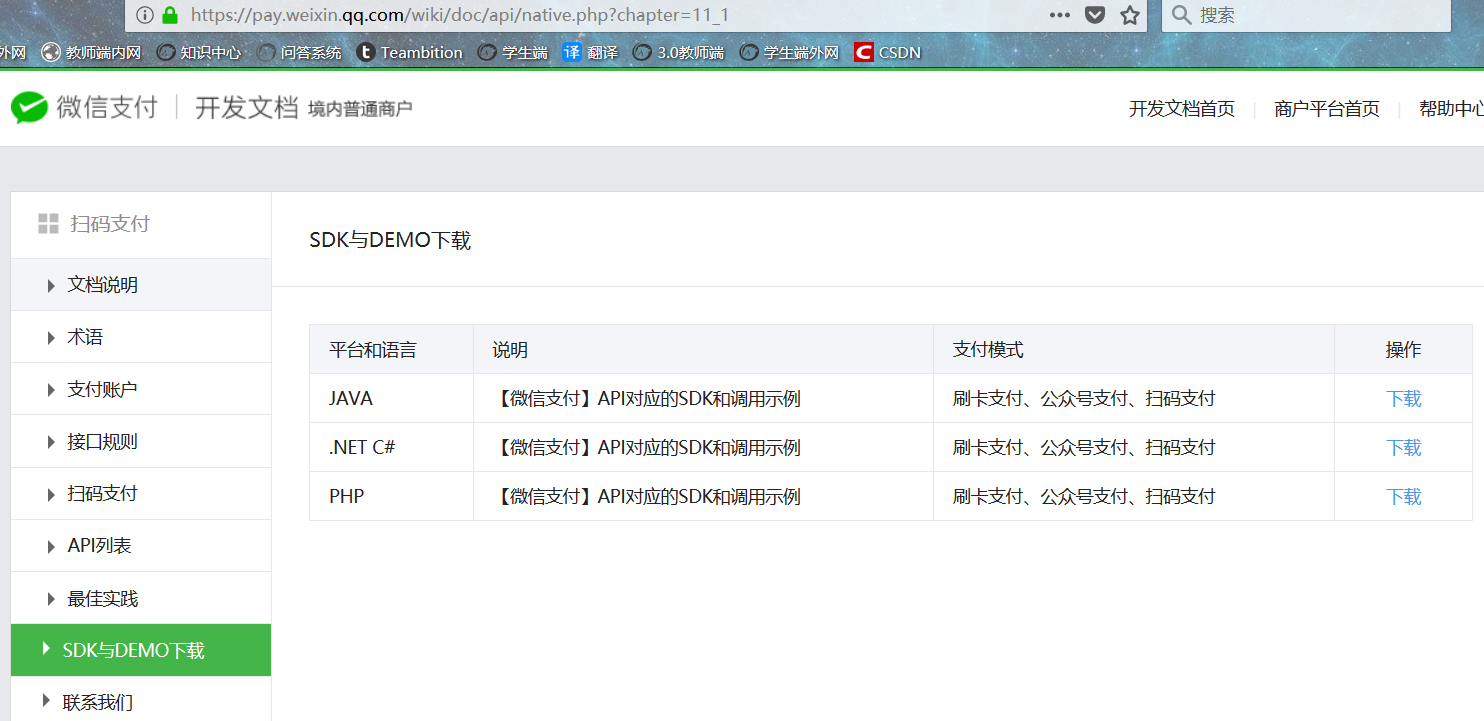Open the 学生端外网 bookmark

pyautogui.click(x=790, y=52)
